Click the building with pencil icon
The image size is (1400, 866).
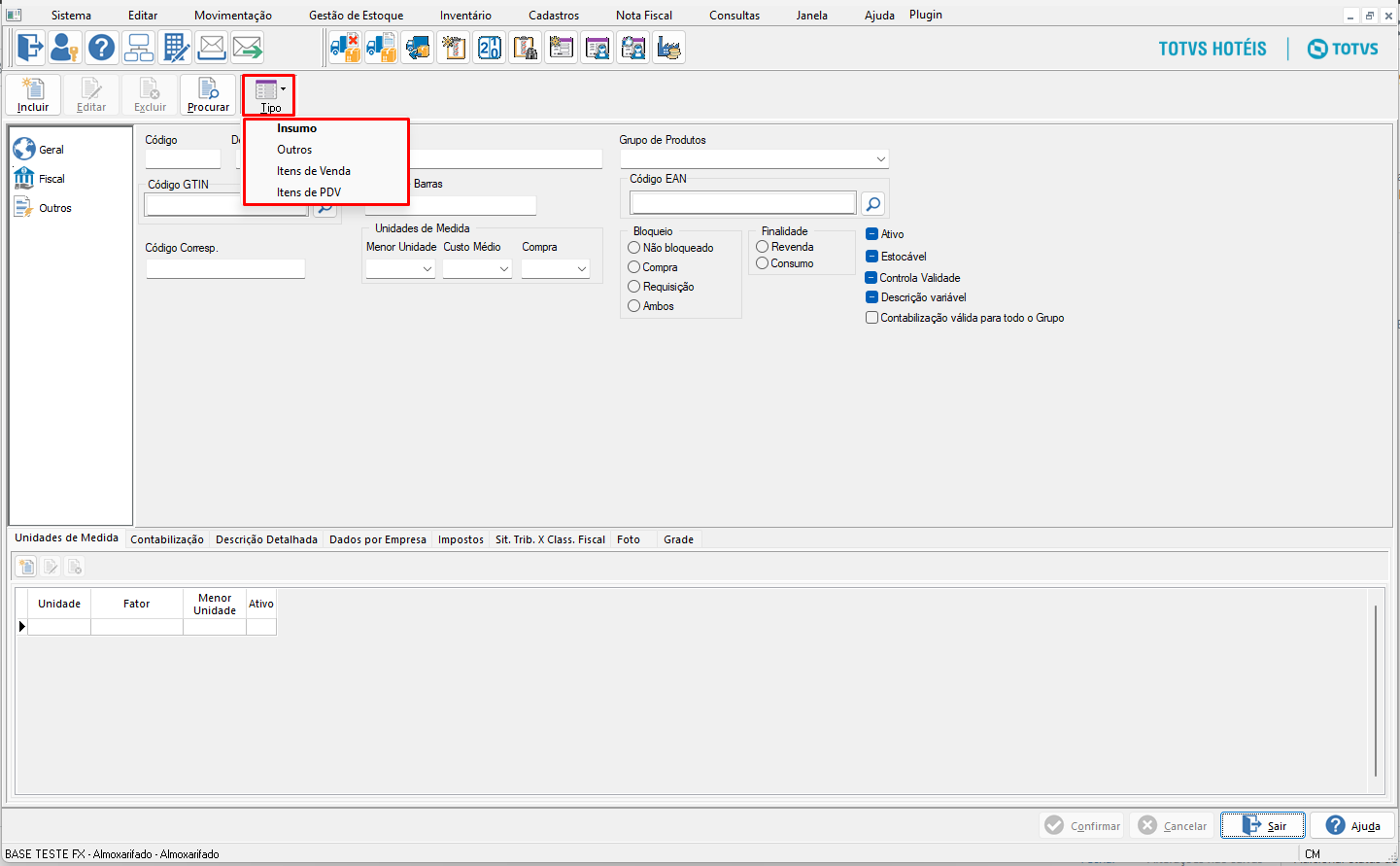coord(175,47)
